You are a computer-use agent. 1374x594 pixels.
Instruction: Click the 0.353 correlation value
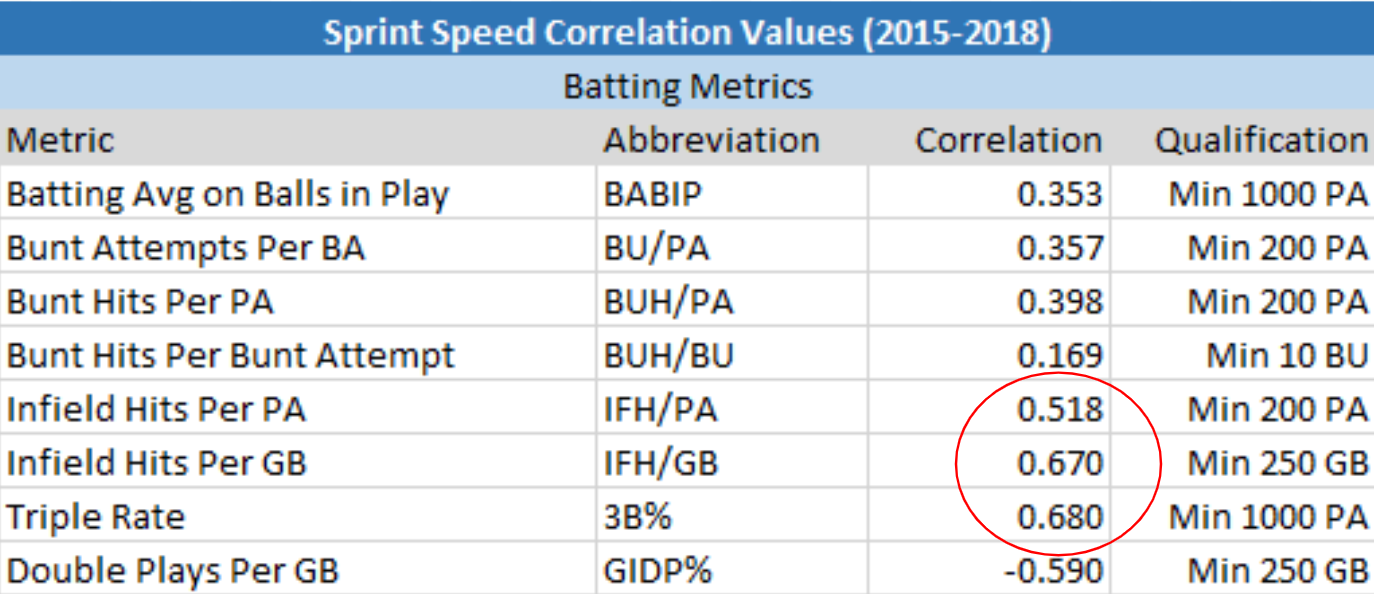point(1060,194)
